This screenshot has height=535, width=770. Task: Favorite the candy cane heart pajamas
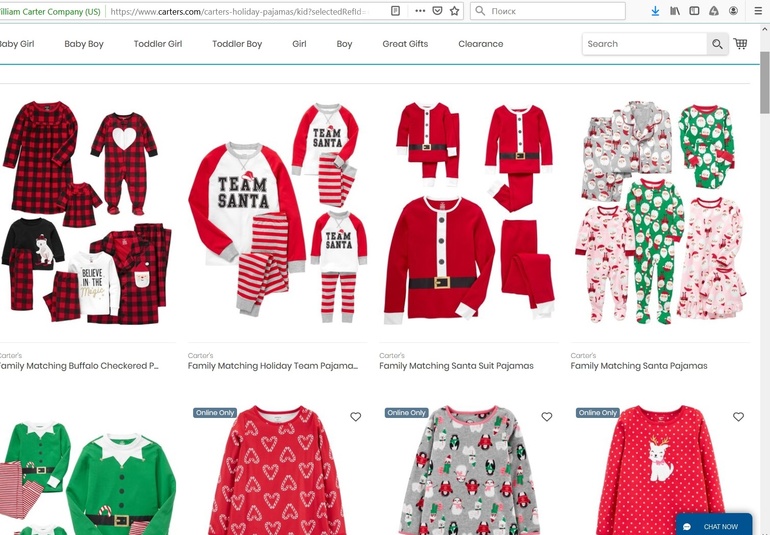click(355, 417)
